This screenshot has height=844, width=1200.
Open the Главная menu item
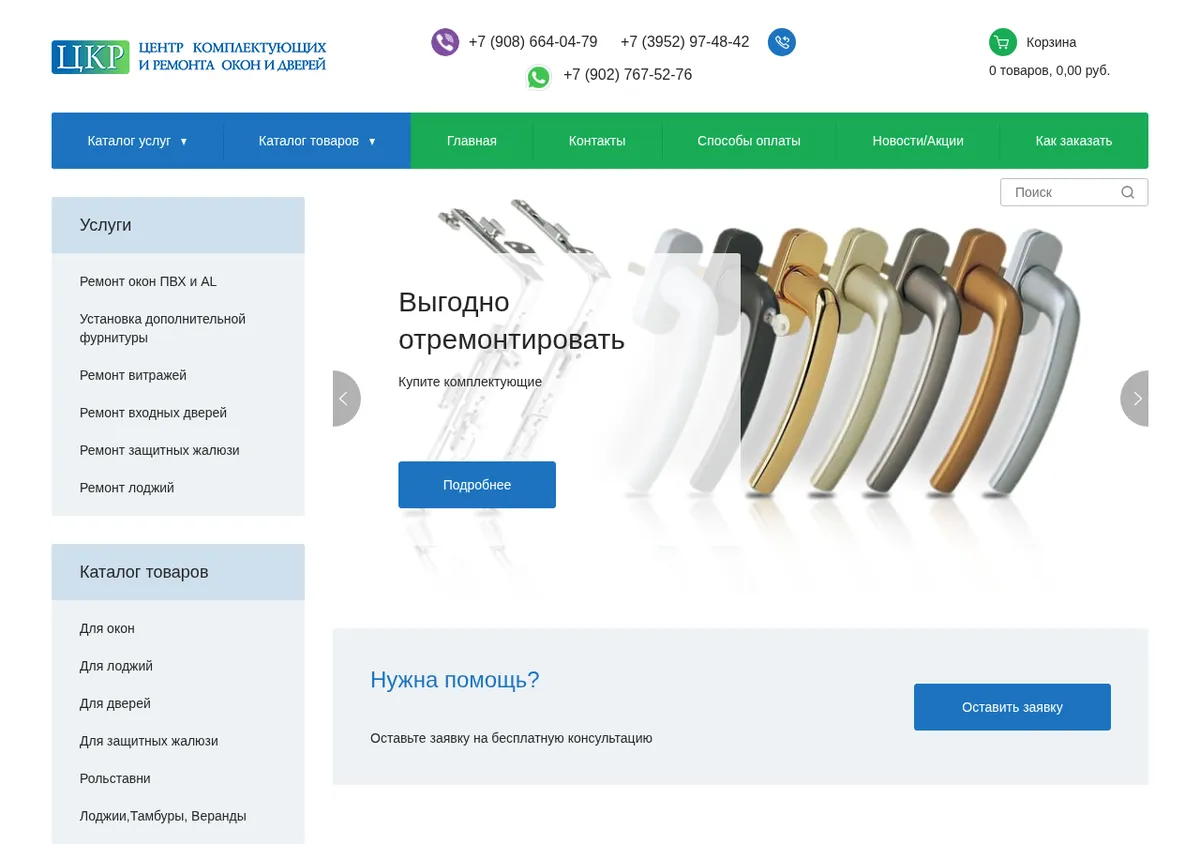pyautogui.click(x=472, y=141)
